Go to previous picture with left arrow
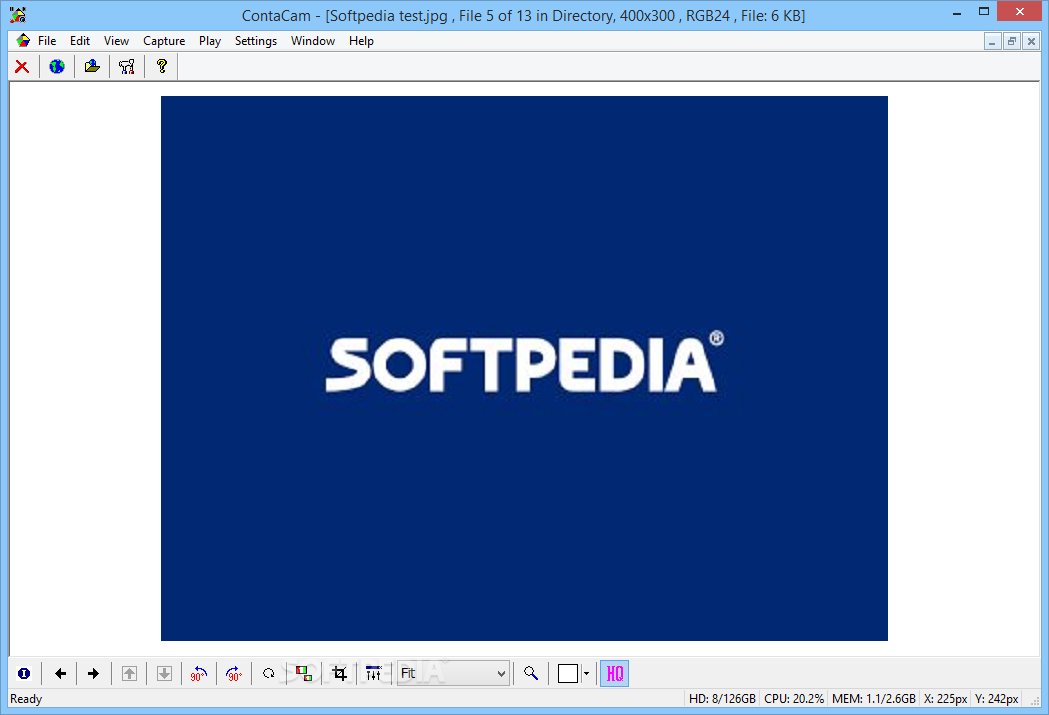 click(x=60, y=674)
